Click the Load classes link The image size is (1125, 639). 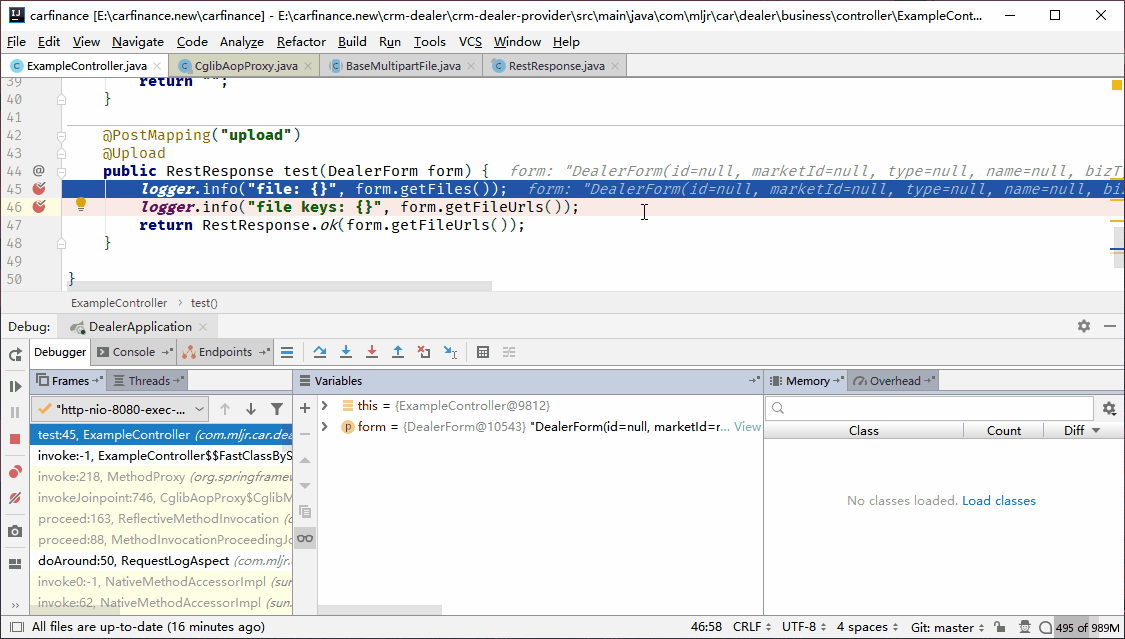pyautogui.click(x=998, y=501)
